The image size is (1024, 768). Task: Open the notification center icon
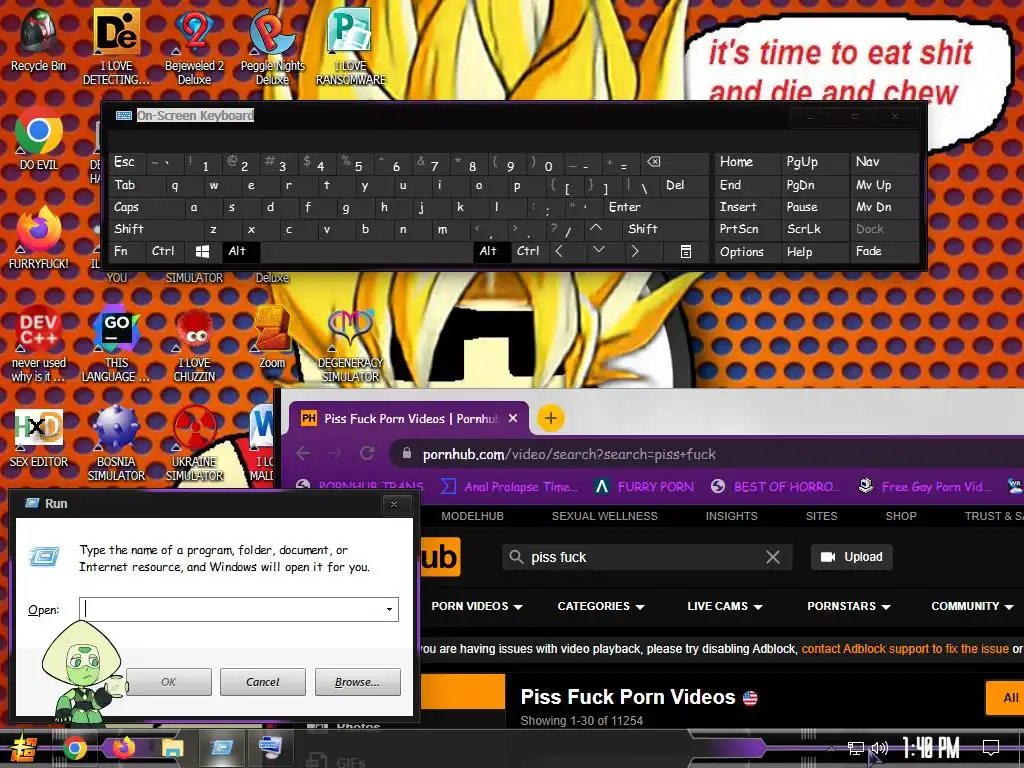(x=991, y=748)
